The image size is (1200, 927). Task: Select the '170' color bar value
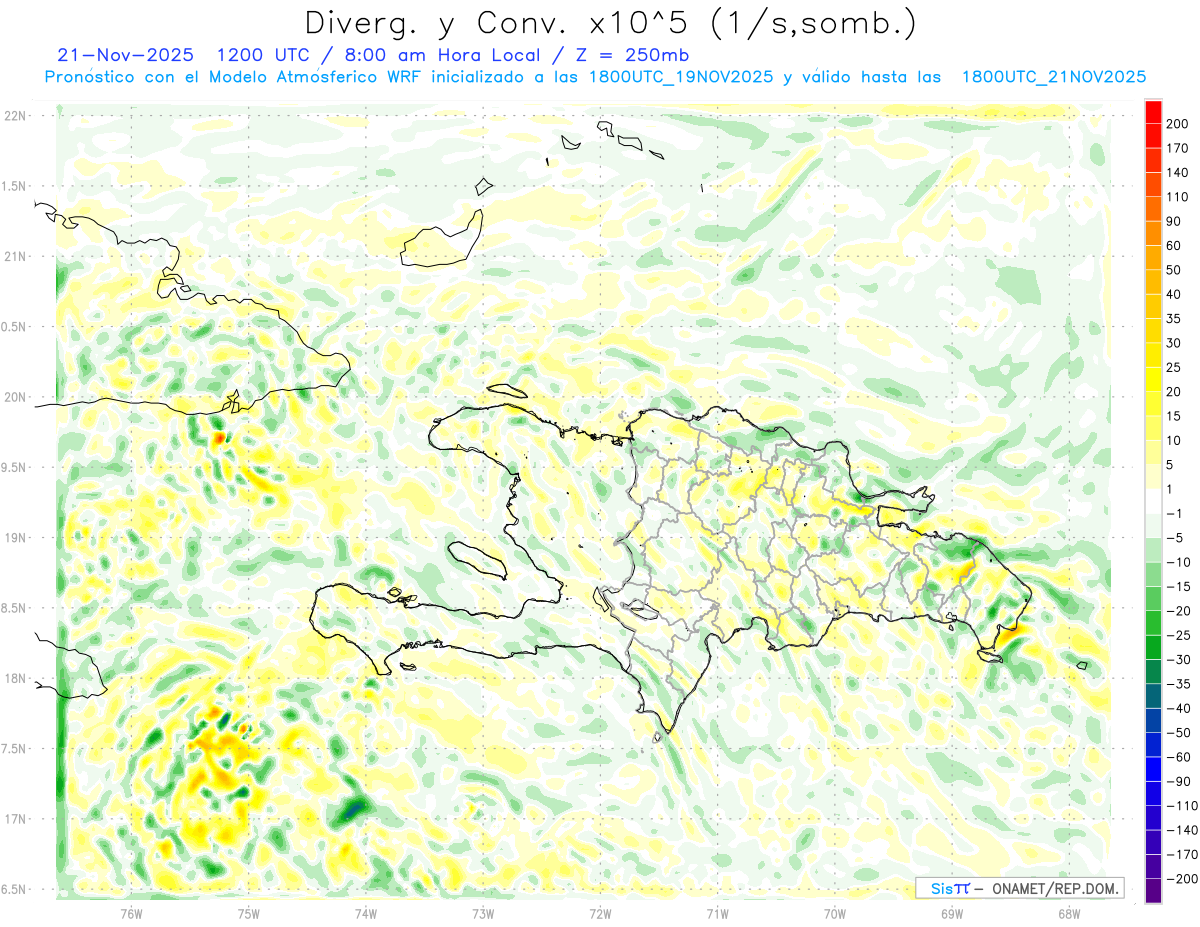coord(1178,148)
